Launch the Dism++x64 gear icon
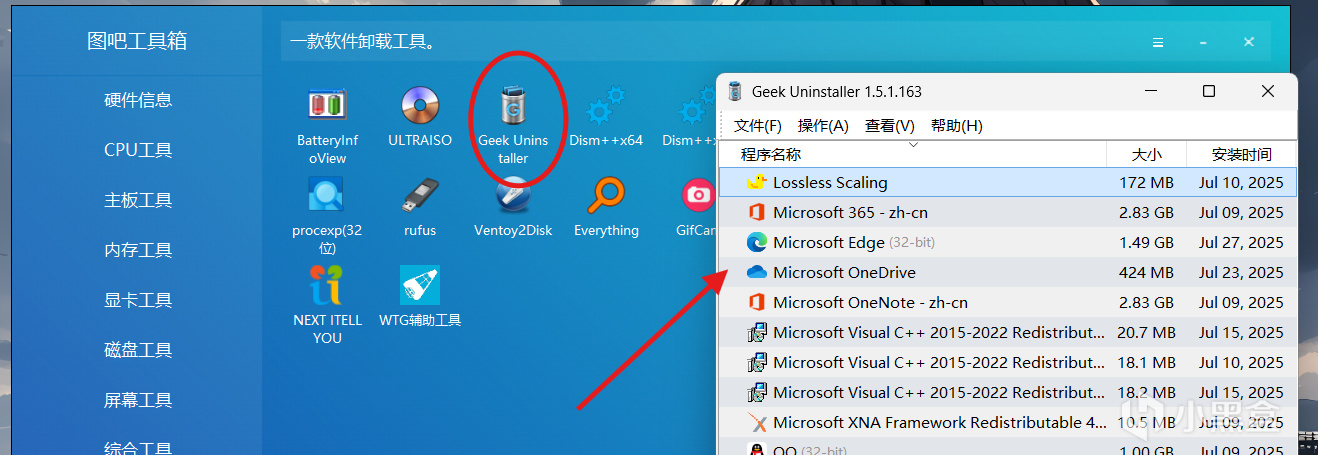Screen dimensions: 1318x455 606,105
